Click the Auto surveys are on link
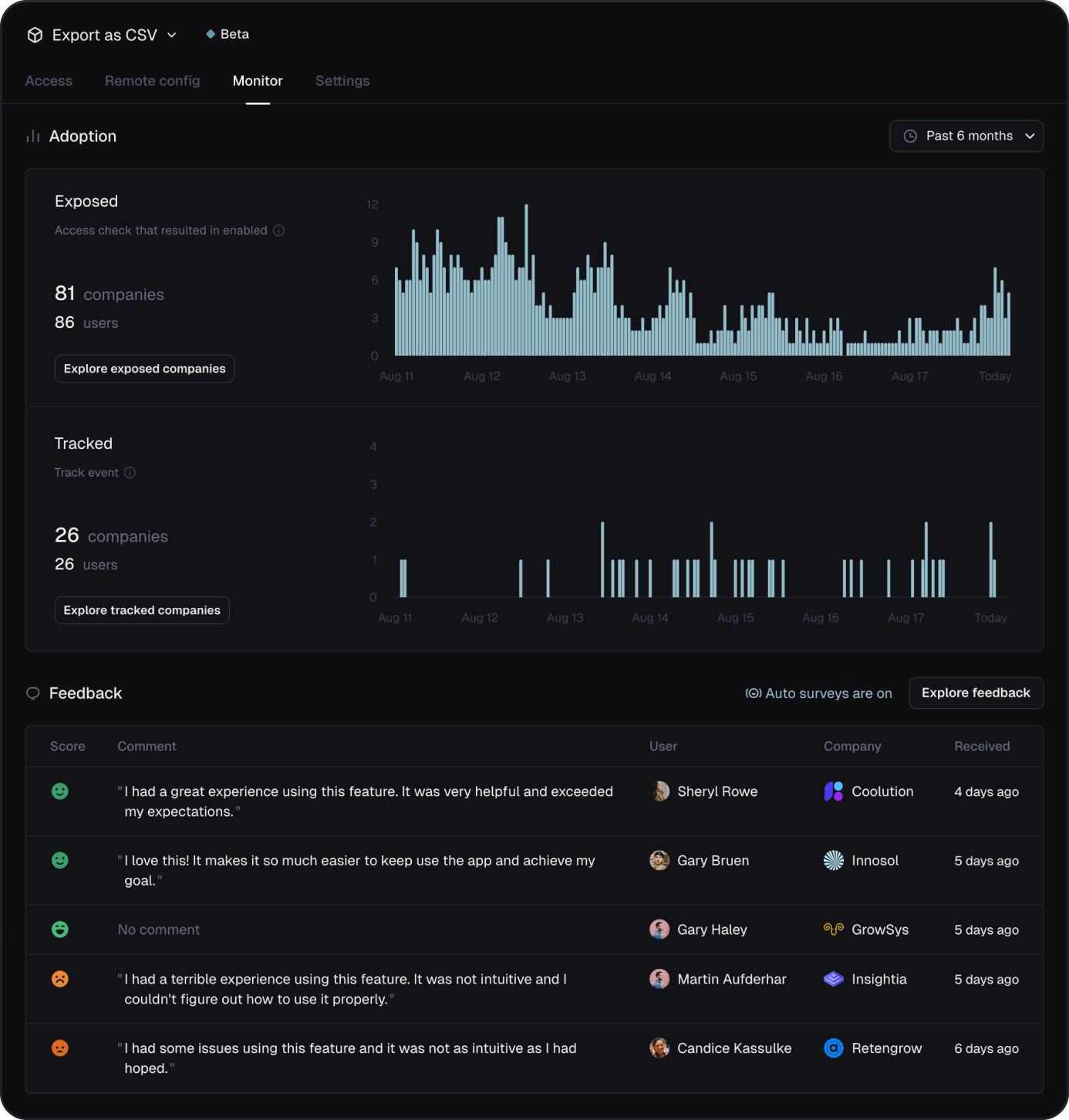The height and width of the screenshot is (1120, 1069). (x=818, y=693)
